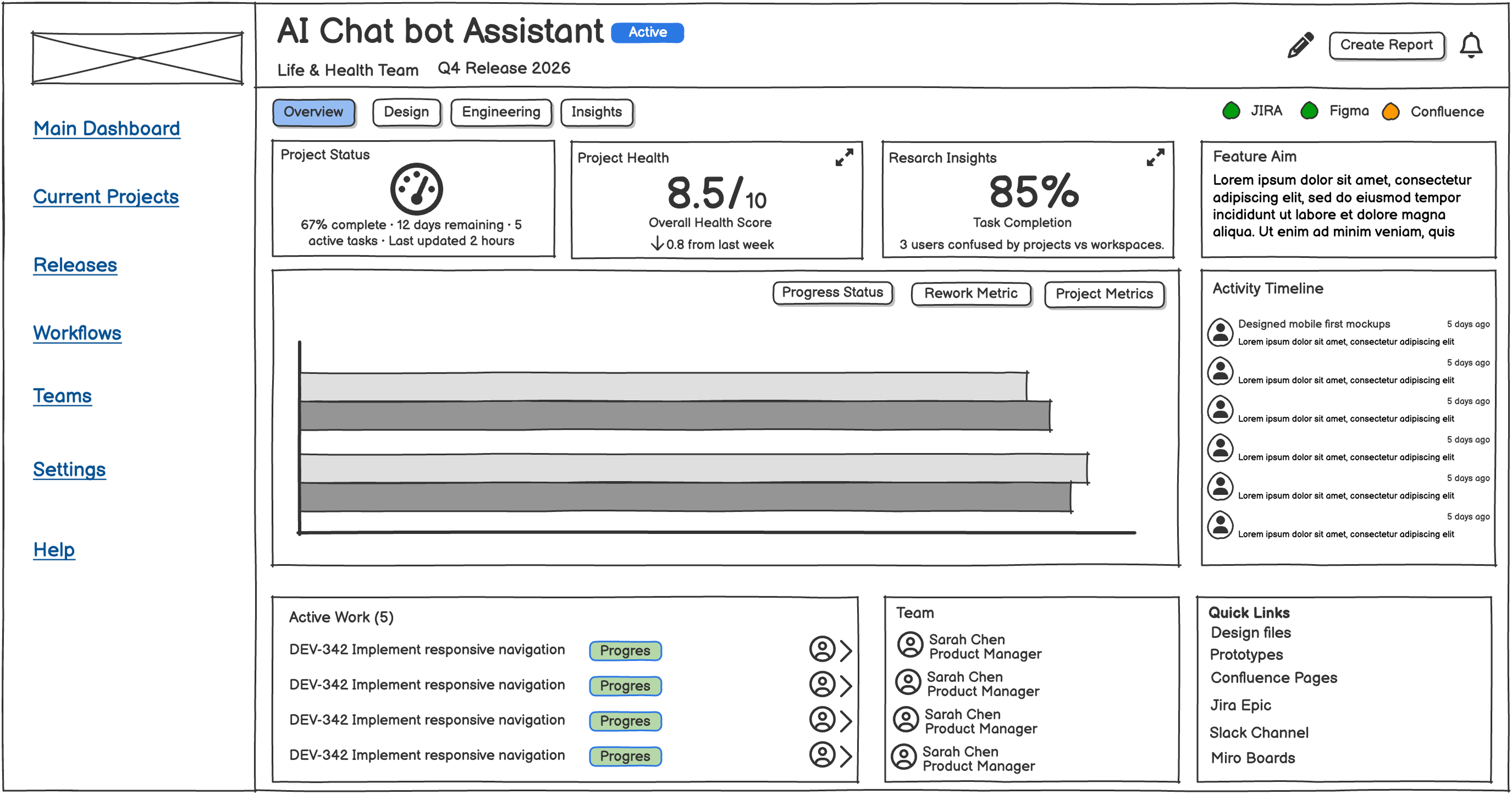Viewport: 1512px width, 794px height.
Task: Expand the Research Insights card
Action: coord(1155,157)
